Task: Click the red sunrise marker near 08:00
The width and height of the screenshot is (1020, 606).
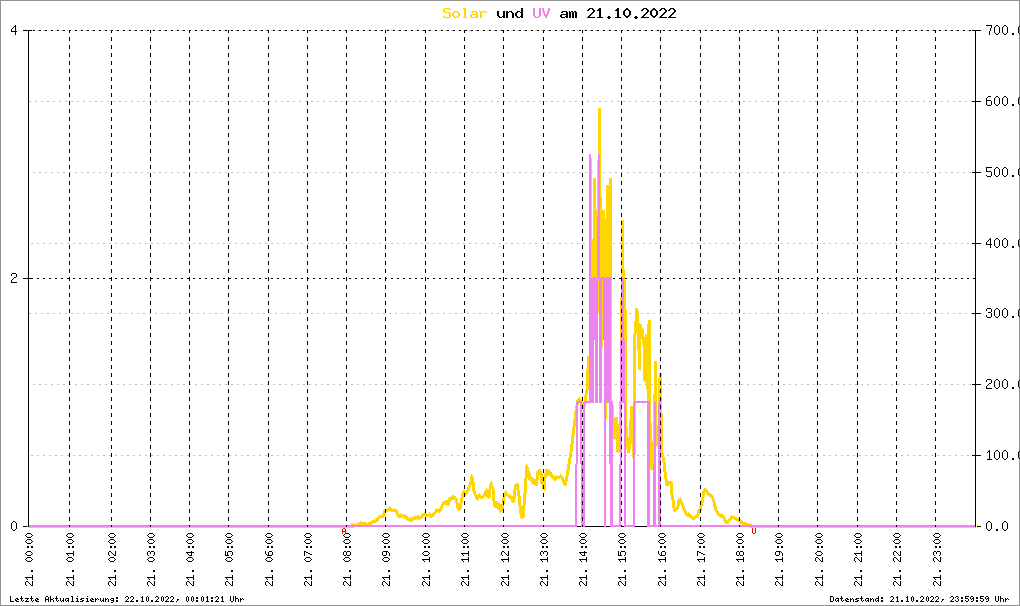Action: 343,531
